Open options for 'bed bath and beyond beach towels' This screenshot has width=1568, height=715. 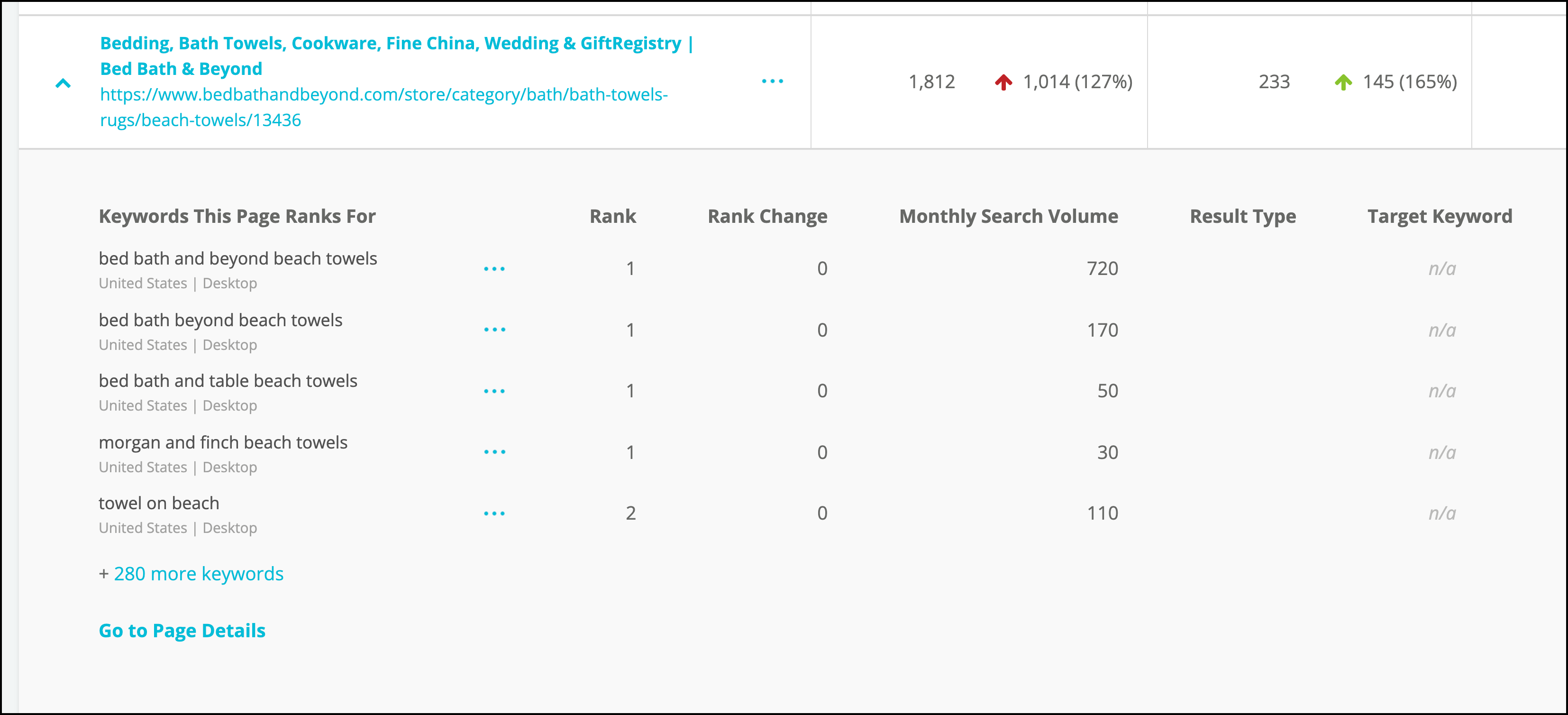tap(494, 268)
